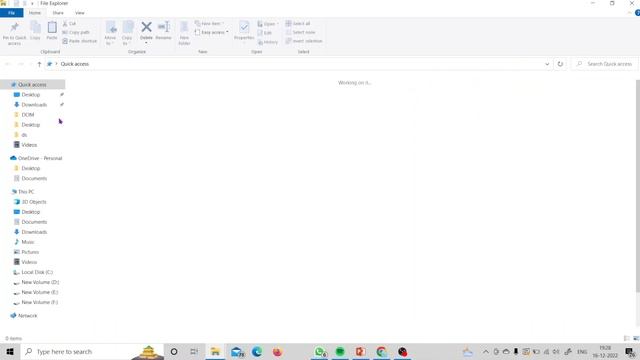Click Edit in the Open group
This screenshot has width=640, height=360.
point(264,33)
